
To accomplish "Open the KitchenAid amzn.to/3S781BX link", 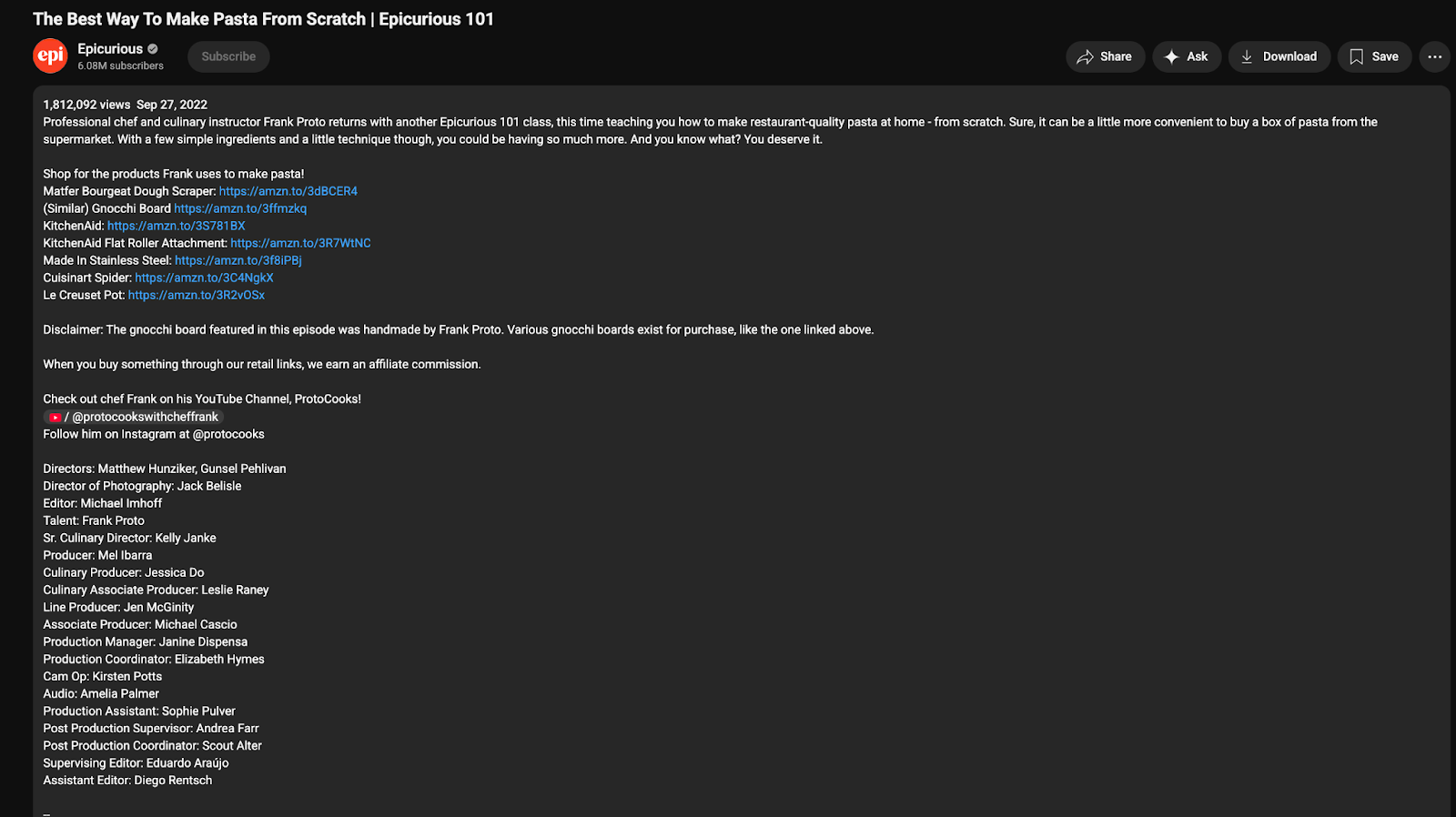I will [176, 226].
